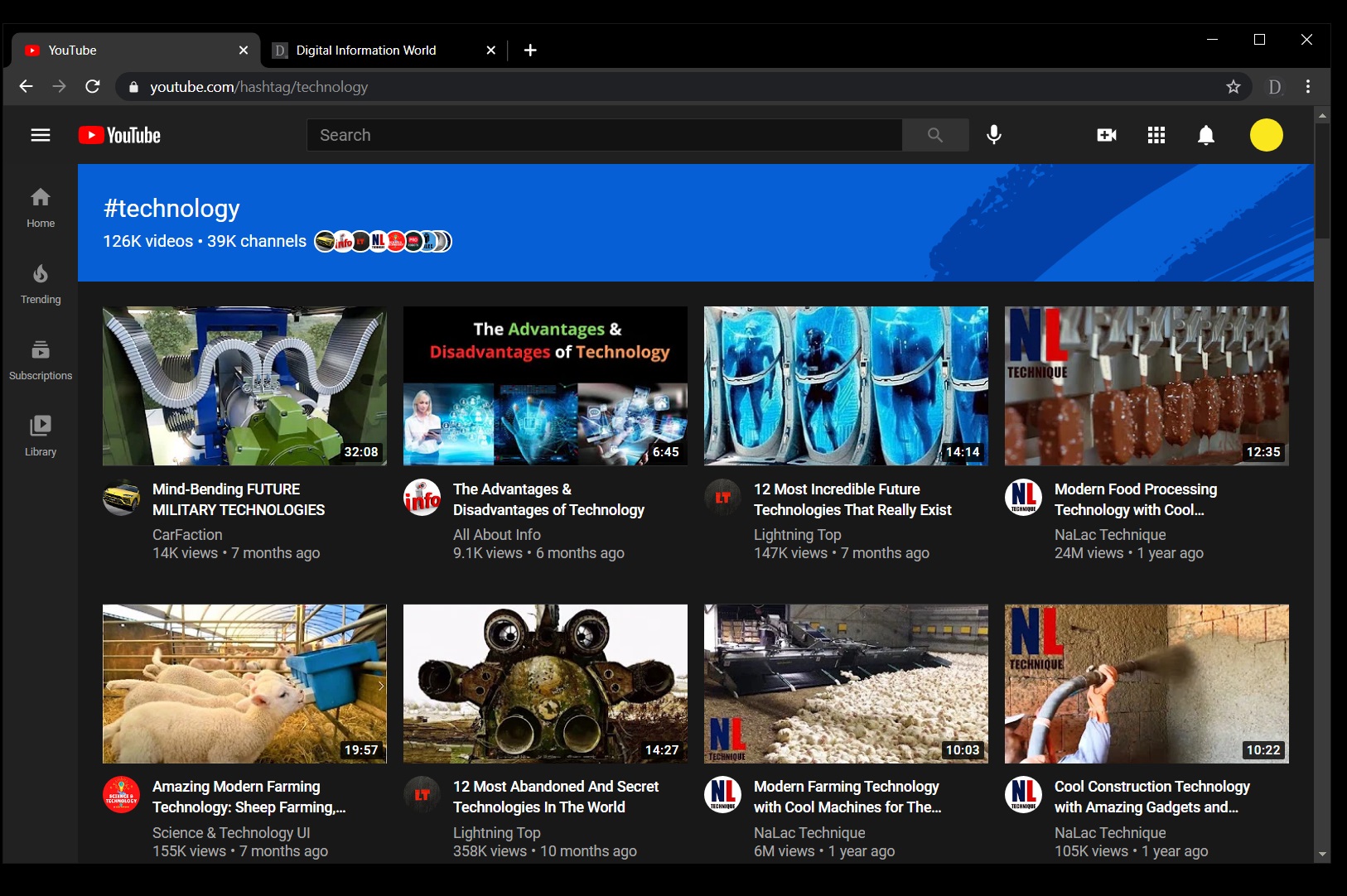Click the YouTube logo

(x=118, y=135)
